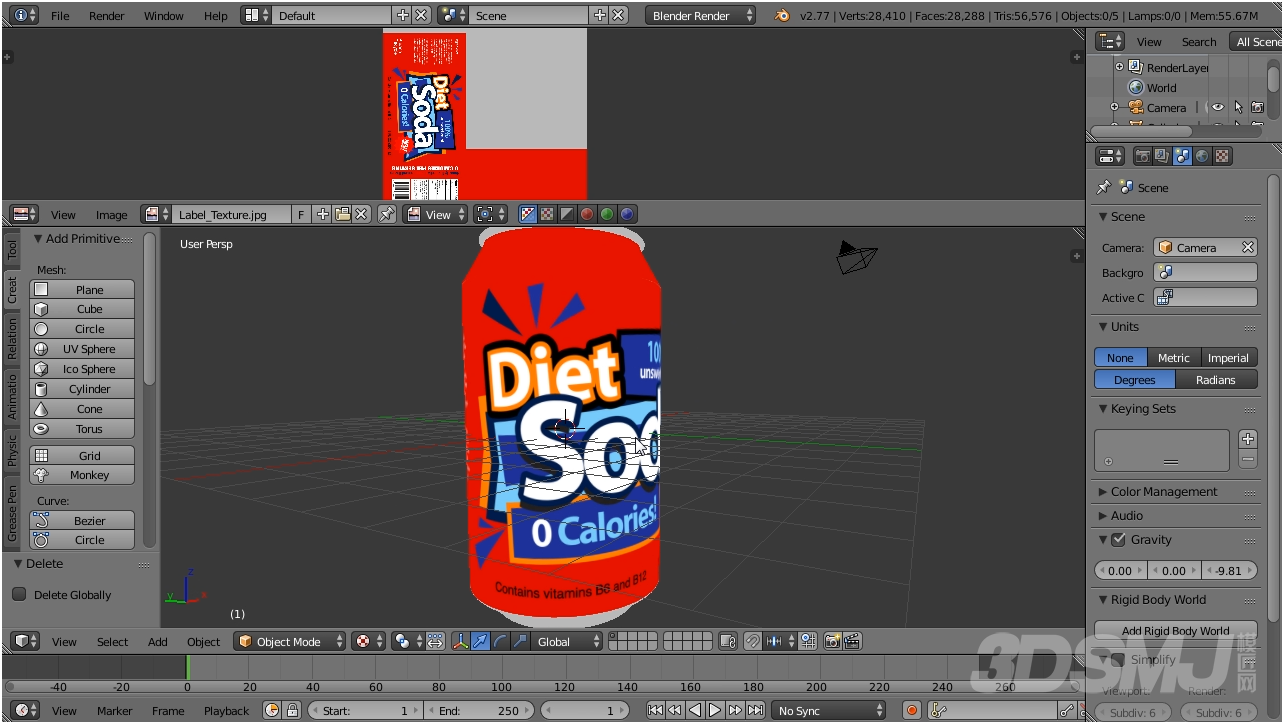
Task: Open the Help menu
Action: 216,15
